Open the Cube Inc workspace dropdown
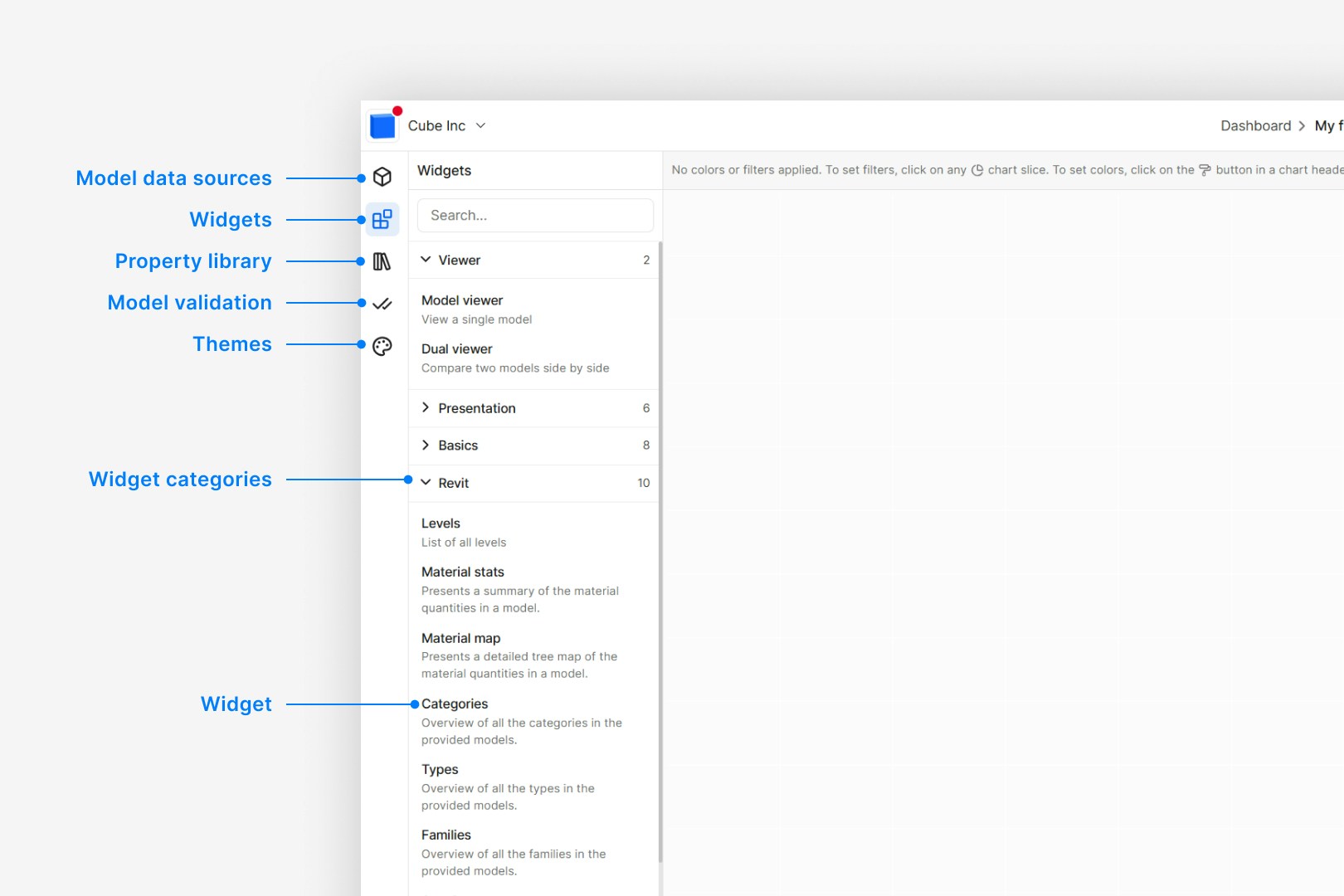The image size is (1344, 896). [x=447, y=125]
